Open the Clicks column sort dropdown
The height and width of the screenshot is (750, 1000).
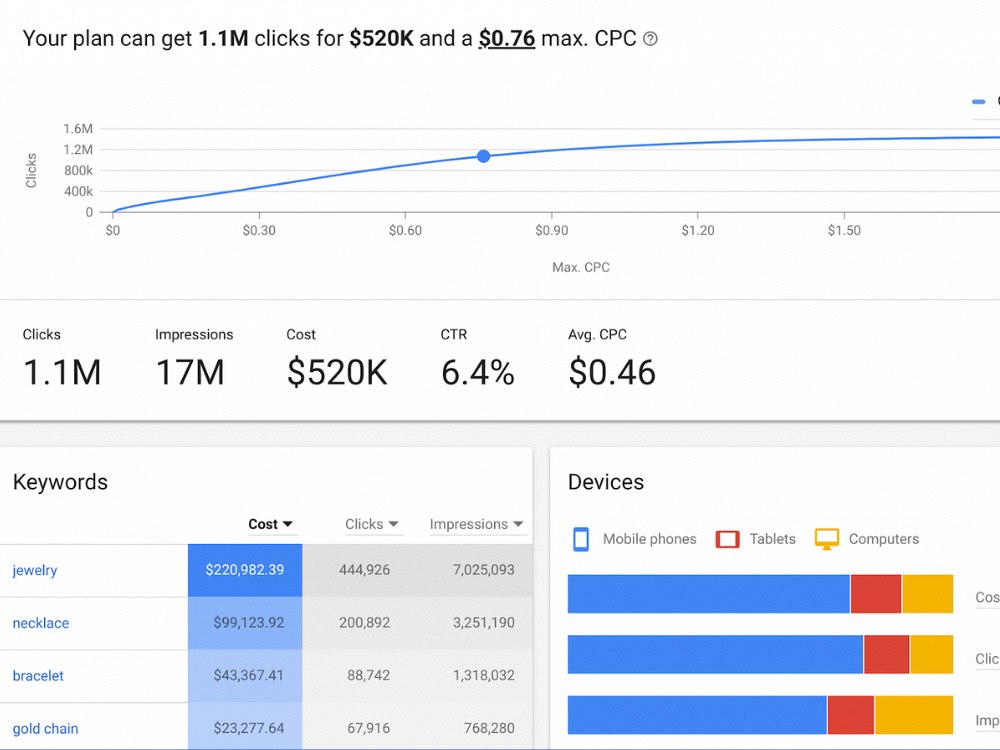[372, 524]
